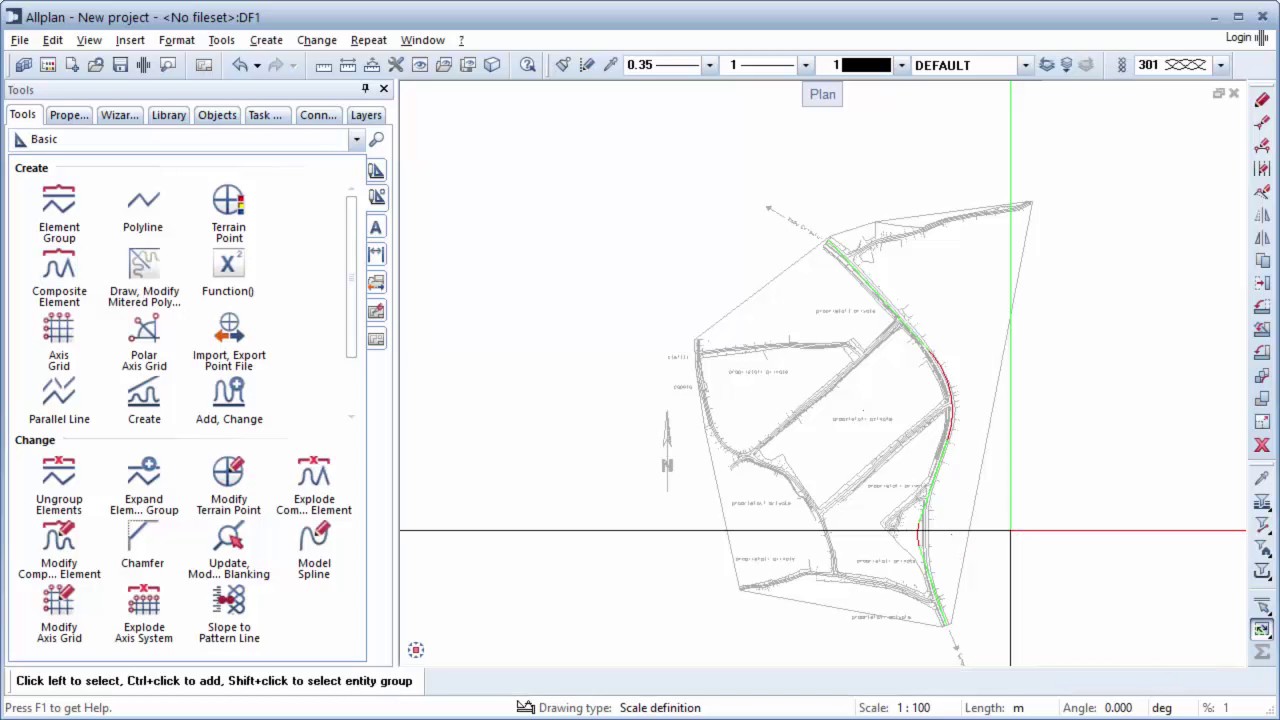Select the Parallel Line tool
Image resolution: width=1280 pixels, height=720 pixels.
59,401
